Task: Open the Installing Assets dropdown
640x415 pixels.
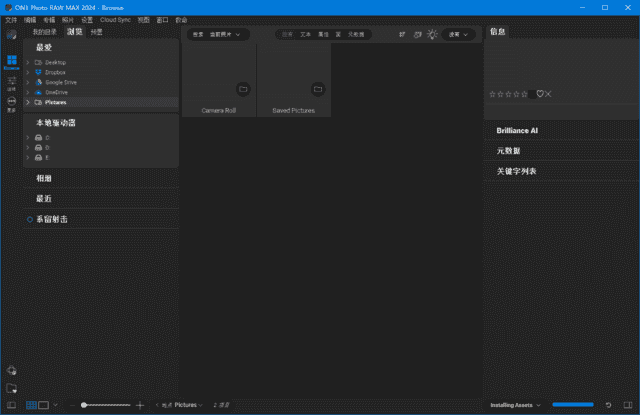Action: [x=518, y=405]
